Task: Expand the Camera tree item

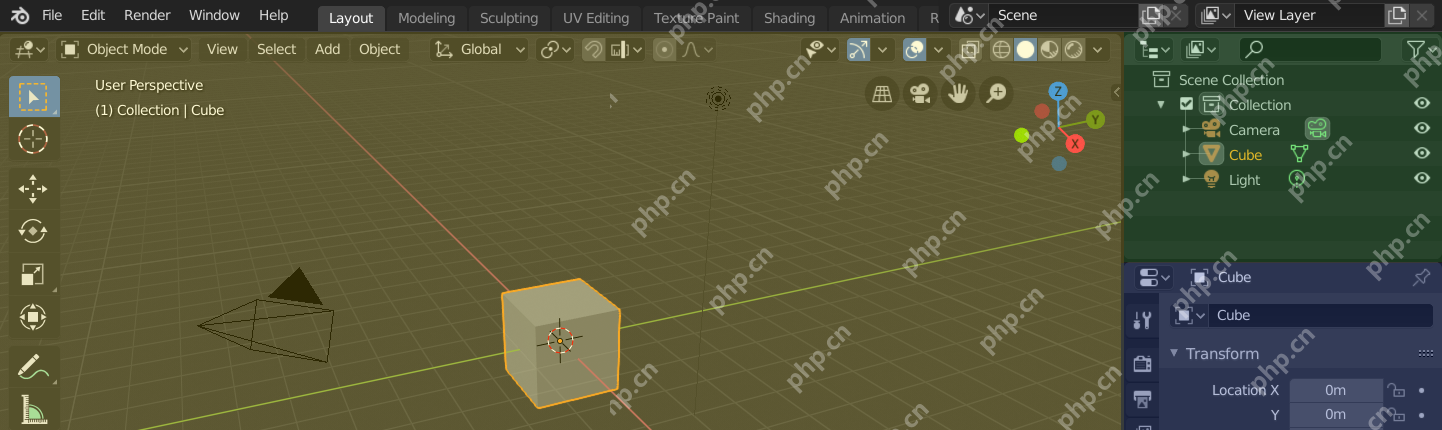Action: 1186,129
